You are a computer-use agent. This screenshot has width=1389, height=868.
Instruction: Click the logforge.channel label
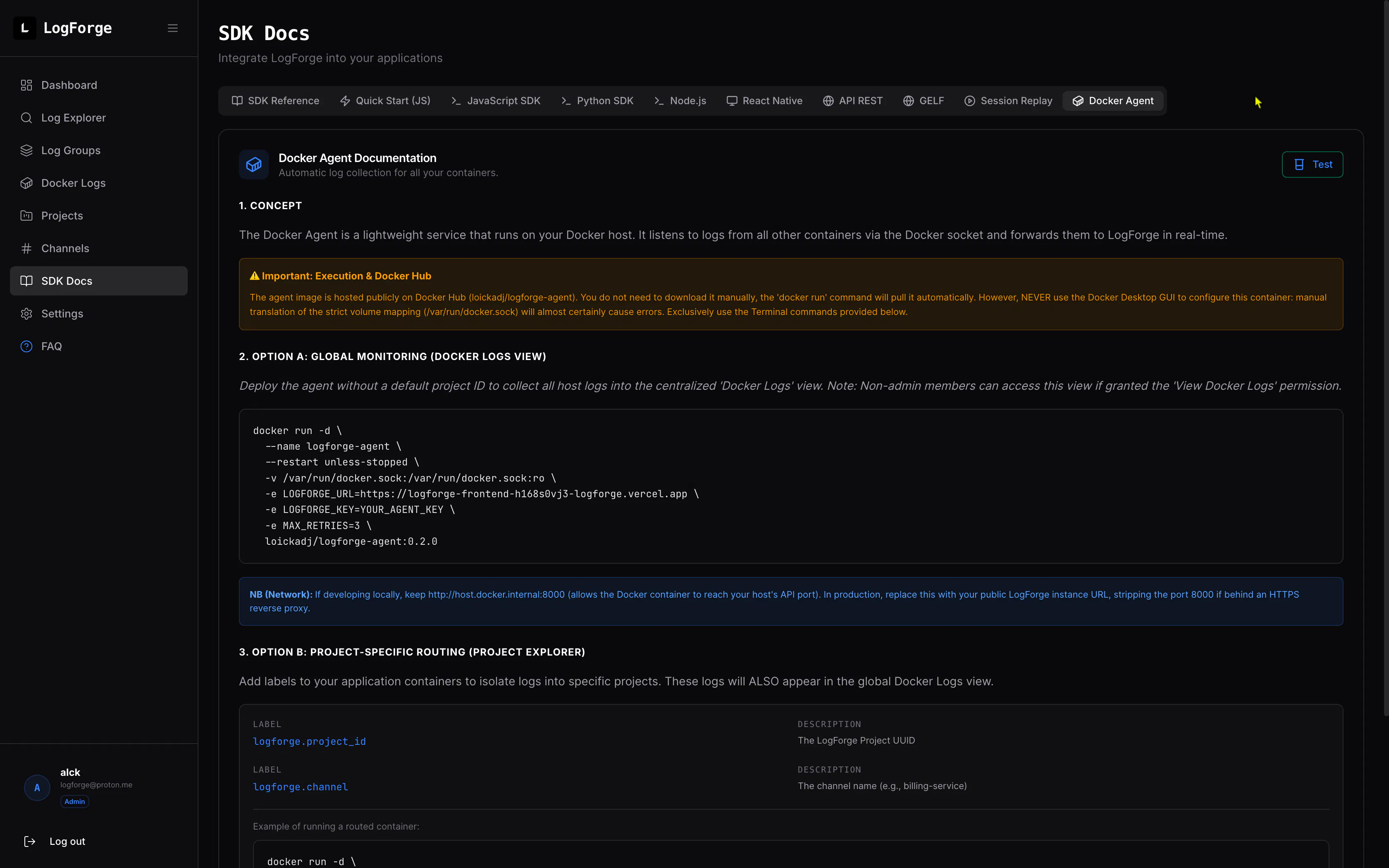click(300, 787)
